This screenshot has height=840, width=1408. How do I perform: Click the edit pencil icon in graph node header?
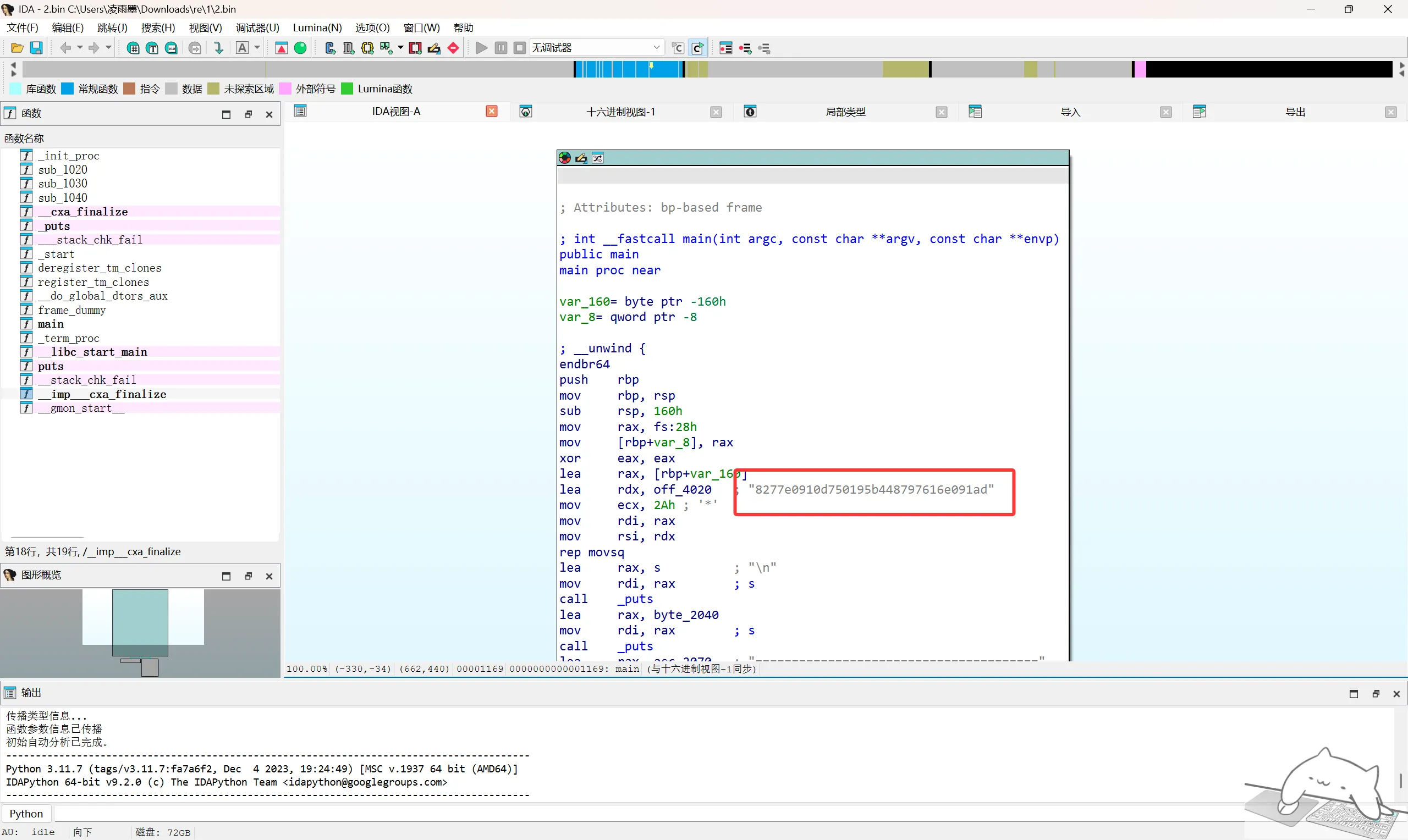581,158
